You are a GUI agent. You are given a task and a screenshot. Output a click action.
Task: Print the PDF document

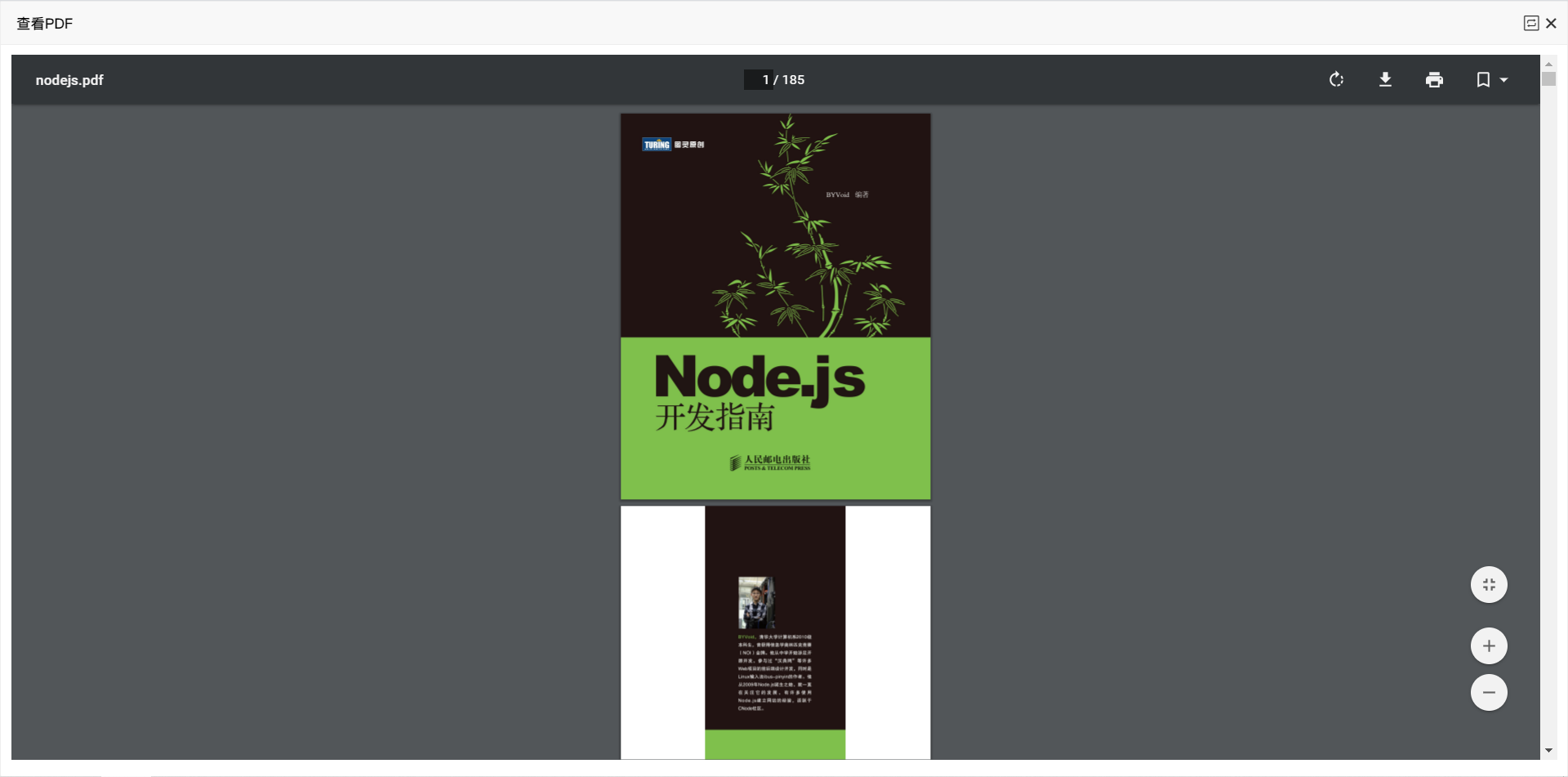pos(1434,79)
